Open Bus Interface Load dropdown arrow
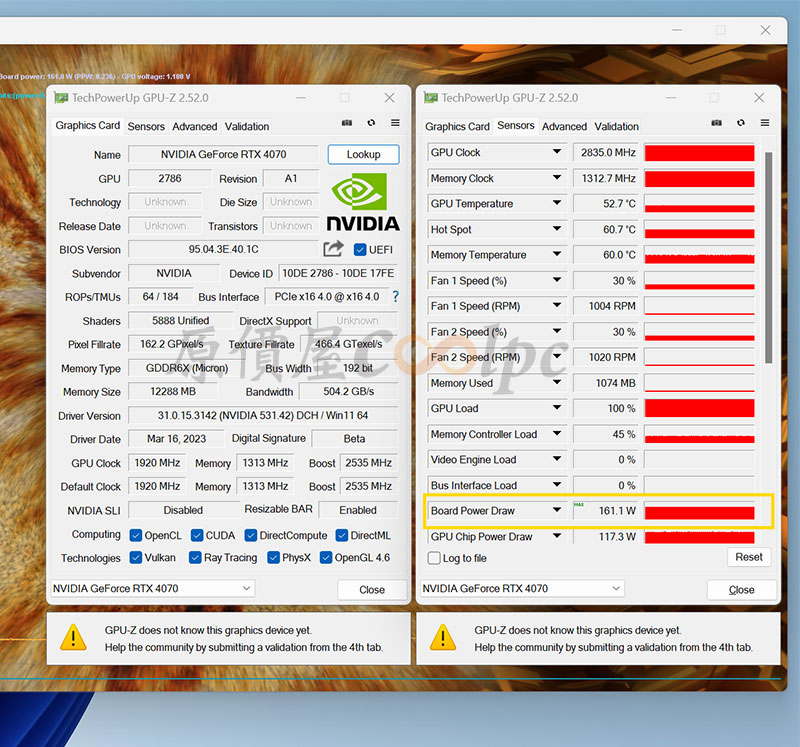800x747 pixels. [557, 484]
